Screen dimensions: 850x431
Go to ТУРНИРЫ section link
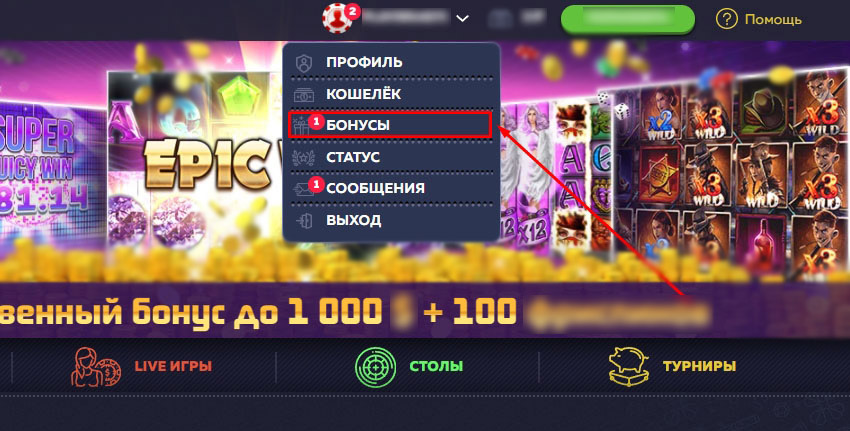pos(699,366)
